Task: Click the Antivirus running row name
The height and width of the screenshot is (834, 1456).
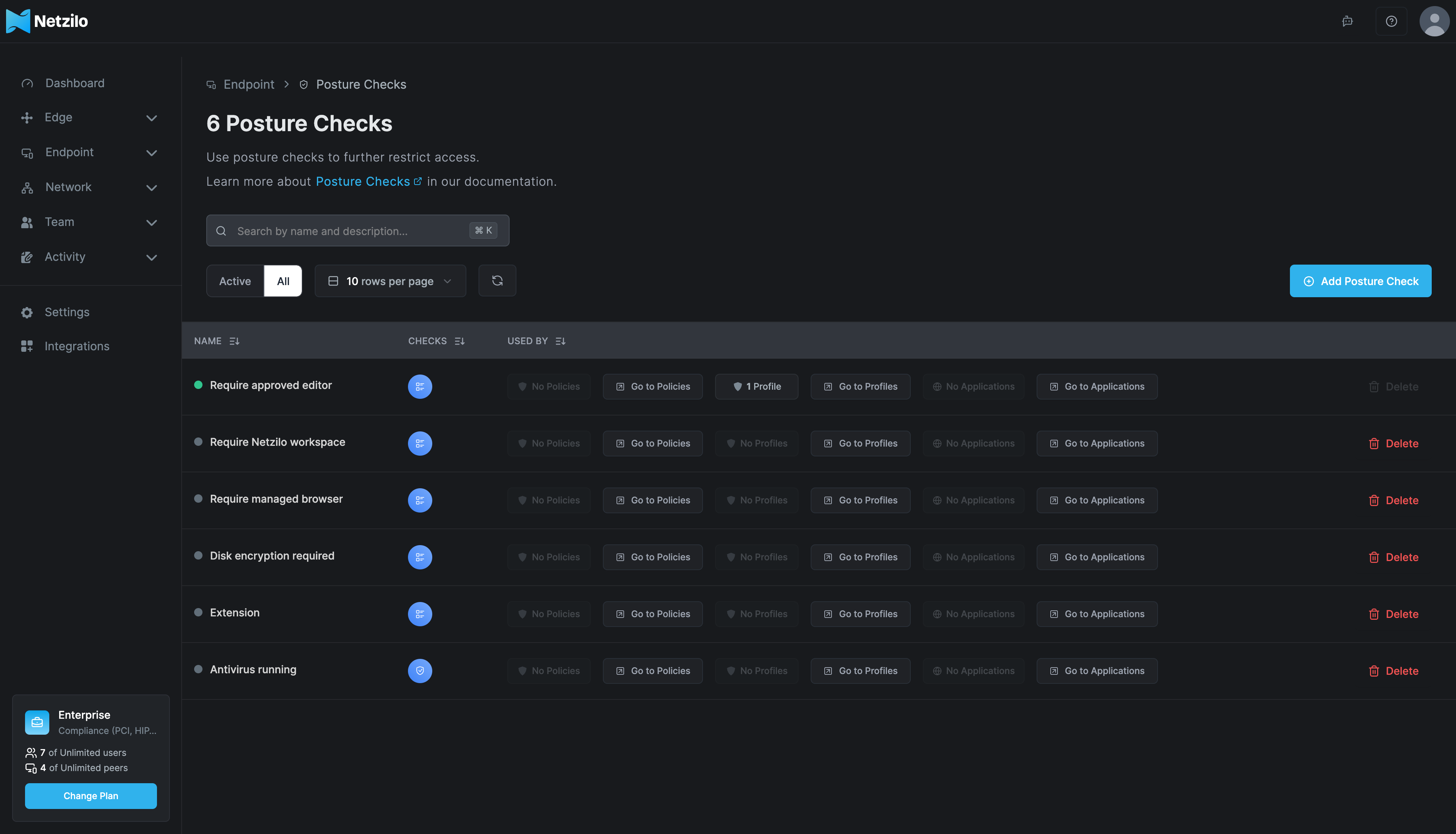Action: (x=253, y=669)
